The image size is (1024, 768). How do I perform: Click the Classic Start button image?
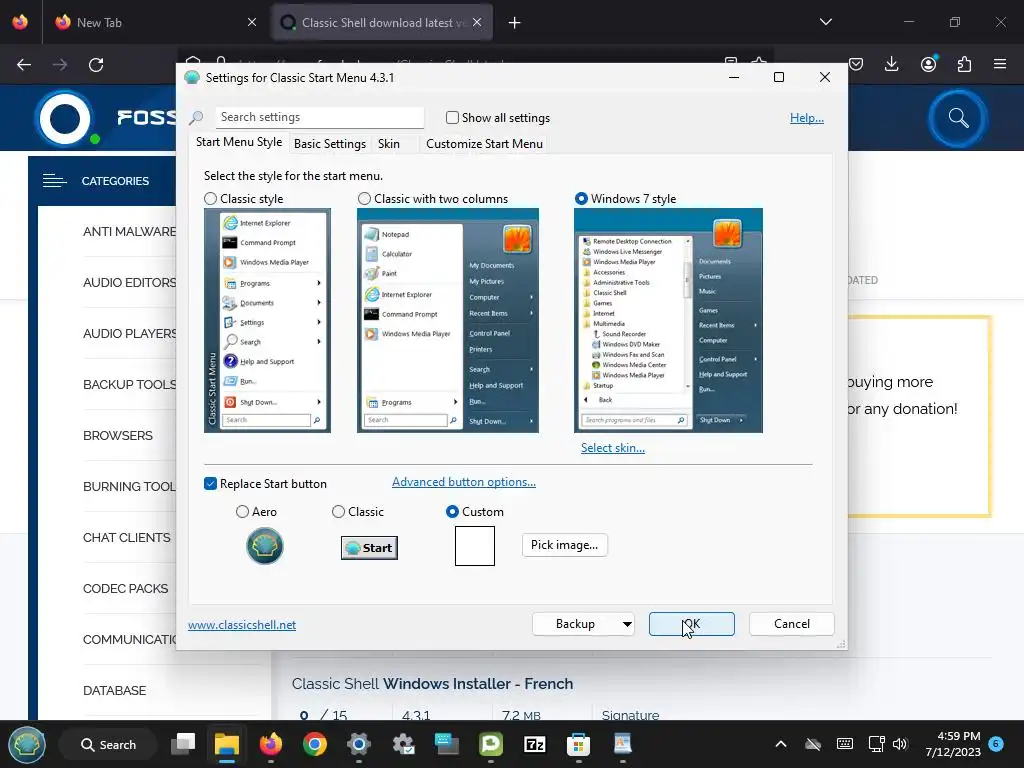tap(369, 548)
